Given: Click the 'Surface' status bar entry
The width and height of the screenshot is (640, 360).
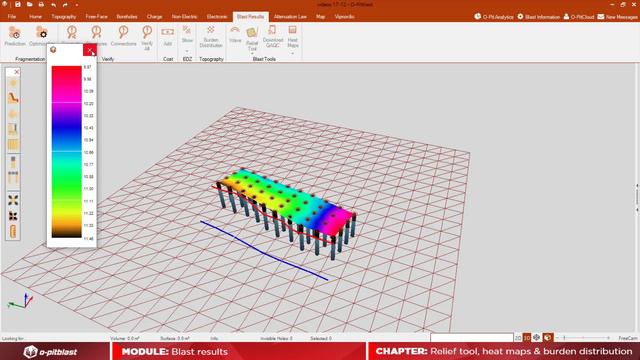Looking at the screenshot, I should click(175, 338).
